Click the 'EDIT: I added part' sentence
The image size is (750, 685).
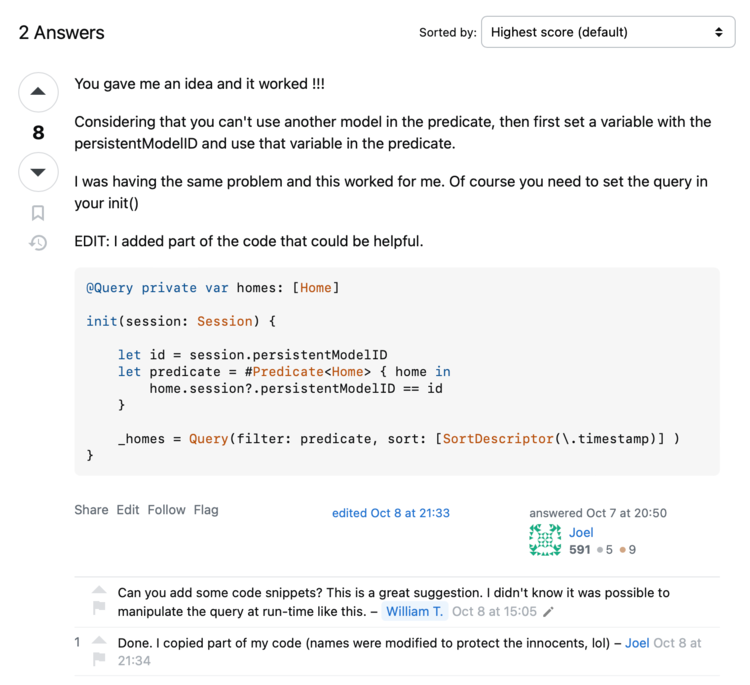249,241
